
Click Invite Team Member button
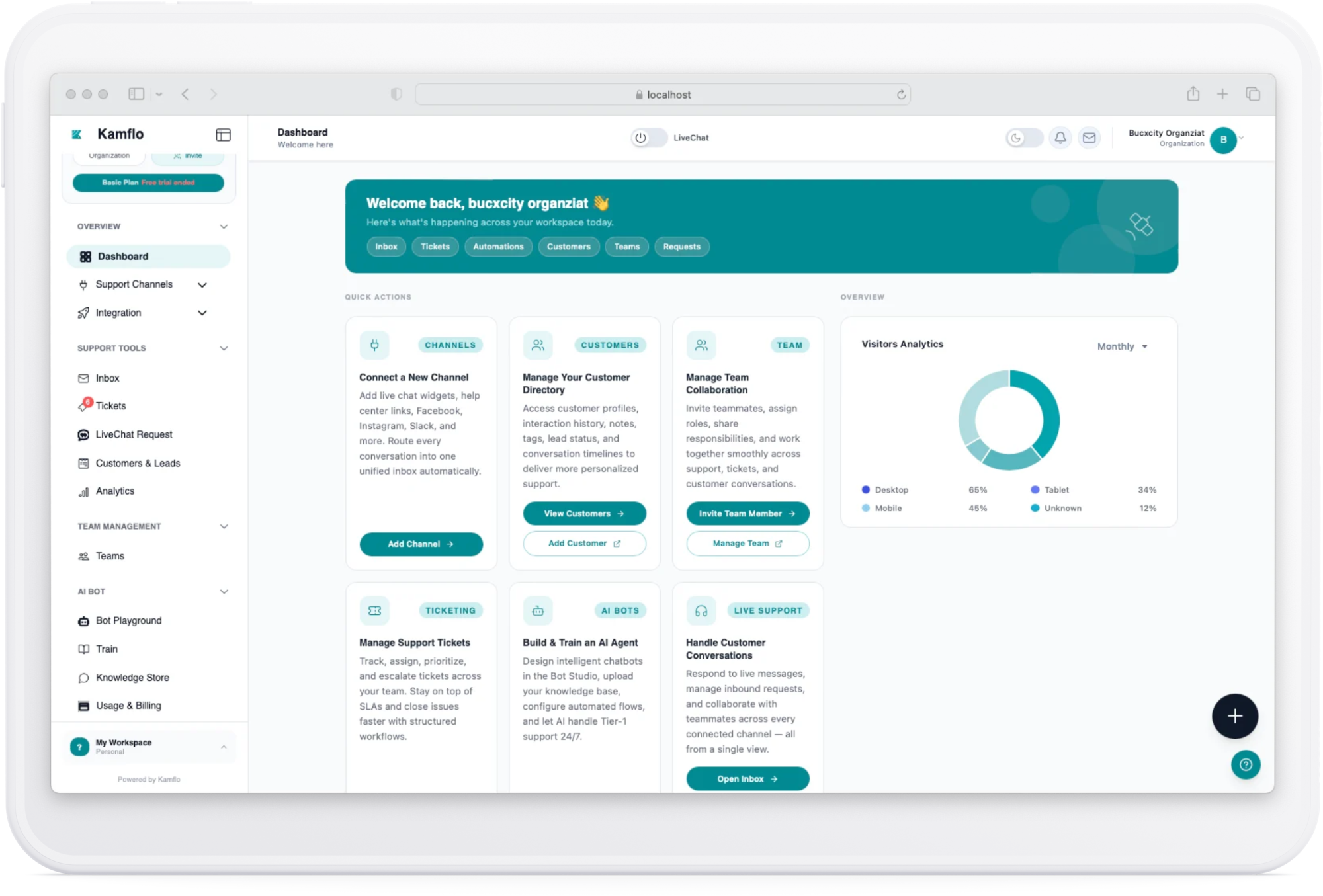(747, 514)
